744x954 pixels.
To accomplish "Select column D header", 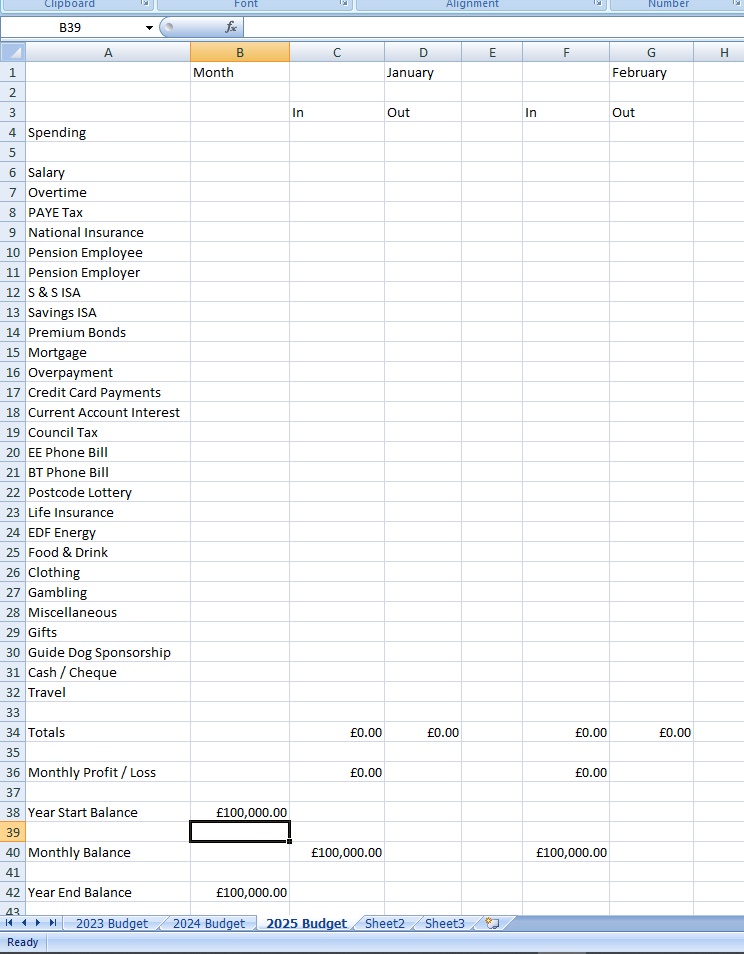I will click(x=423, y=52).
